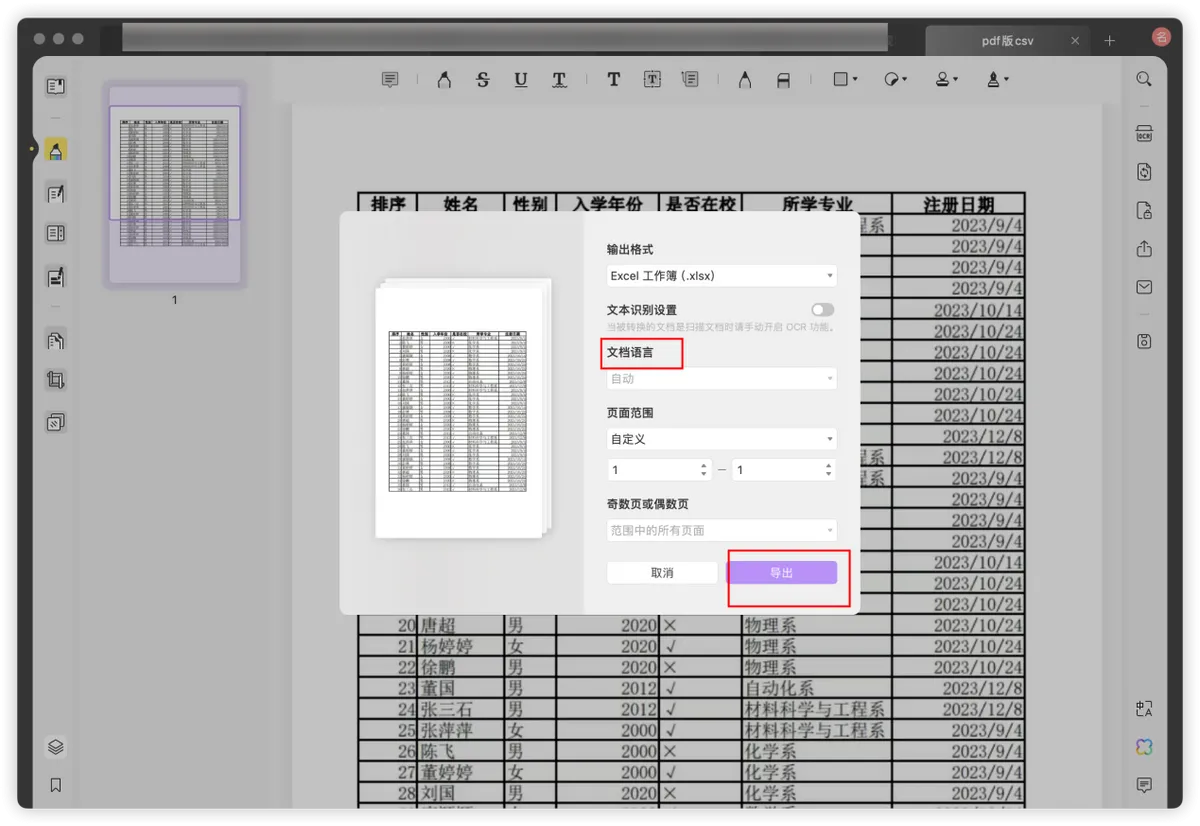Open the bookmarks icon at bottom left
The width and height of the screenshot is (1200, 826).
pyautogui.click(x=56, y=785)
